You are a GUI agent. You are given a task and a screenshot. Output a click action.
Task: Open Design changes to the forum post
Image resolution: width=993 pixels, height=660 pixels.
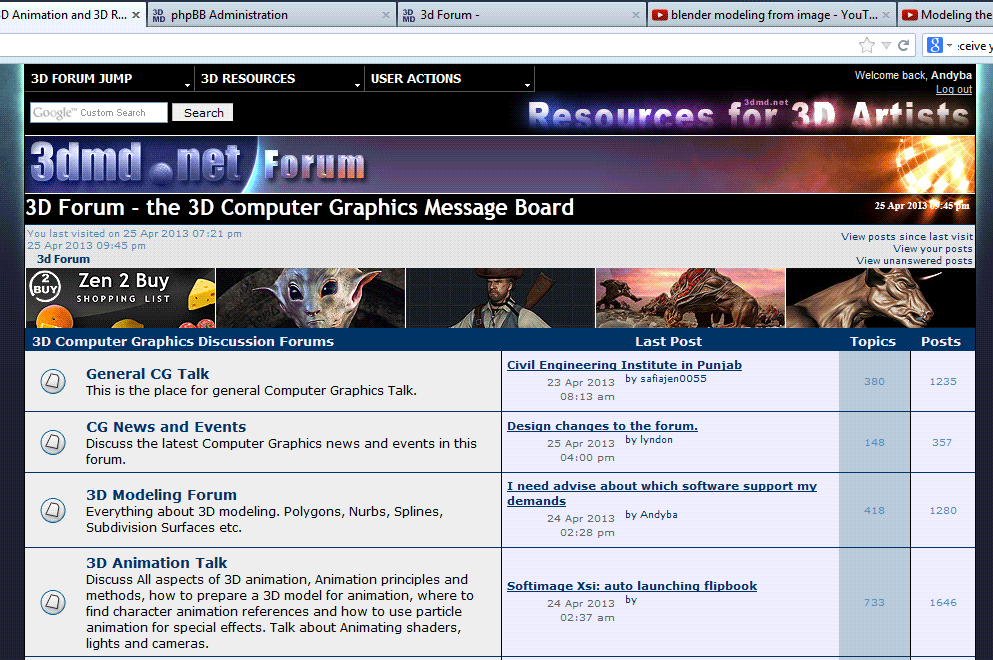click(x=602, y=426)
